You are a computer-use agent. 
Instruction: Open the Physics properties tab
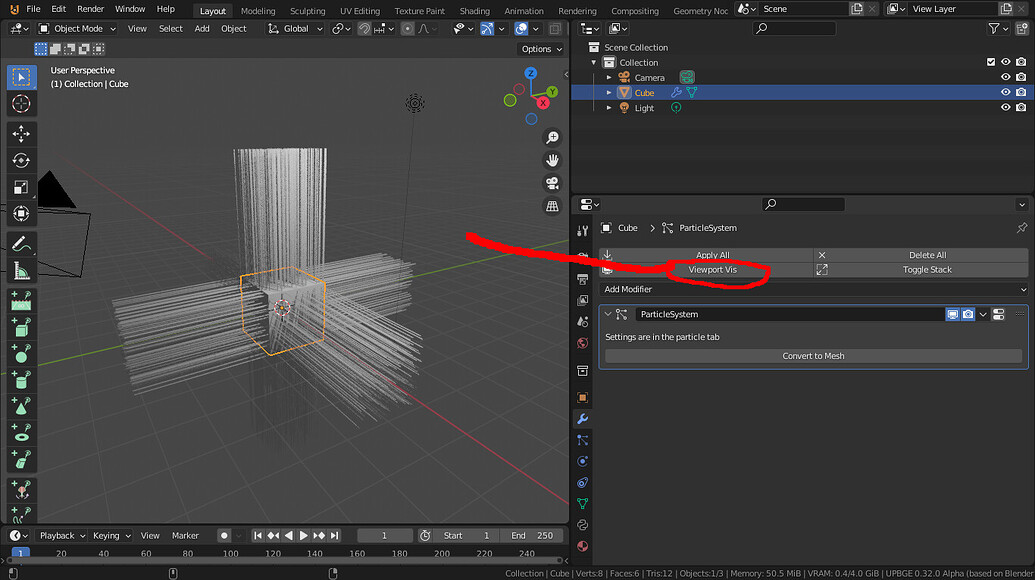click(582, 461)
